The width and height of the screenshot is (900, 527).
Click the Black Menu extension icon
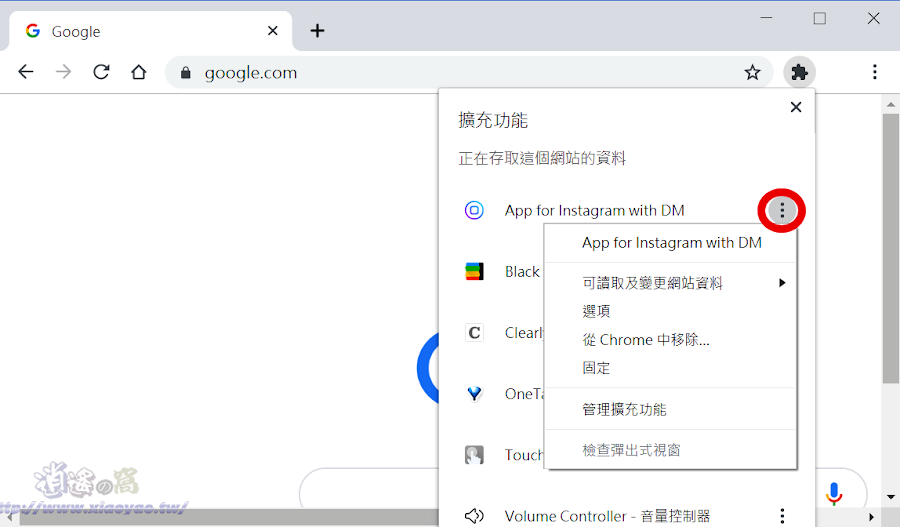(474, 271)
